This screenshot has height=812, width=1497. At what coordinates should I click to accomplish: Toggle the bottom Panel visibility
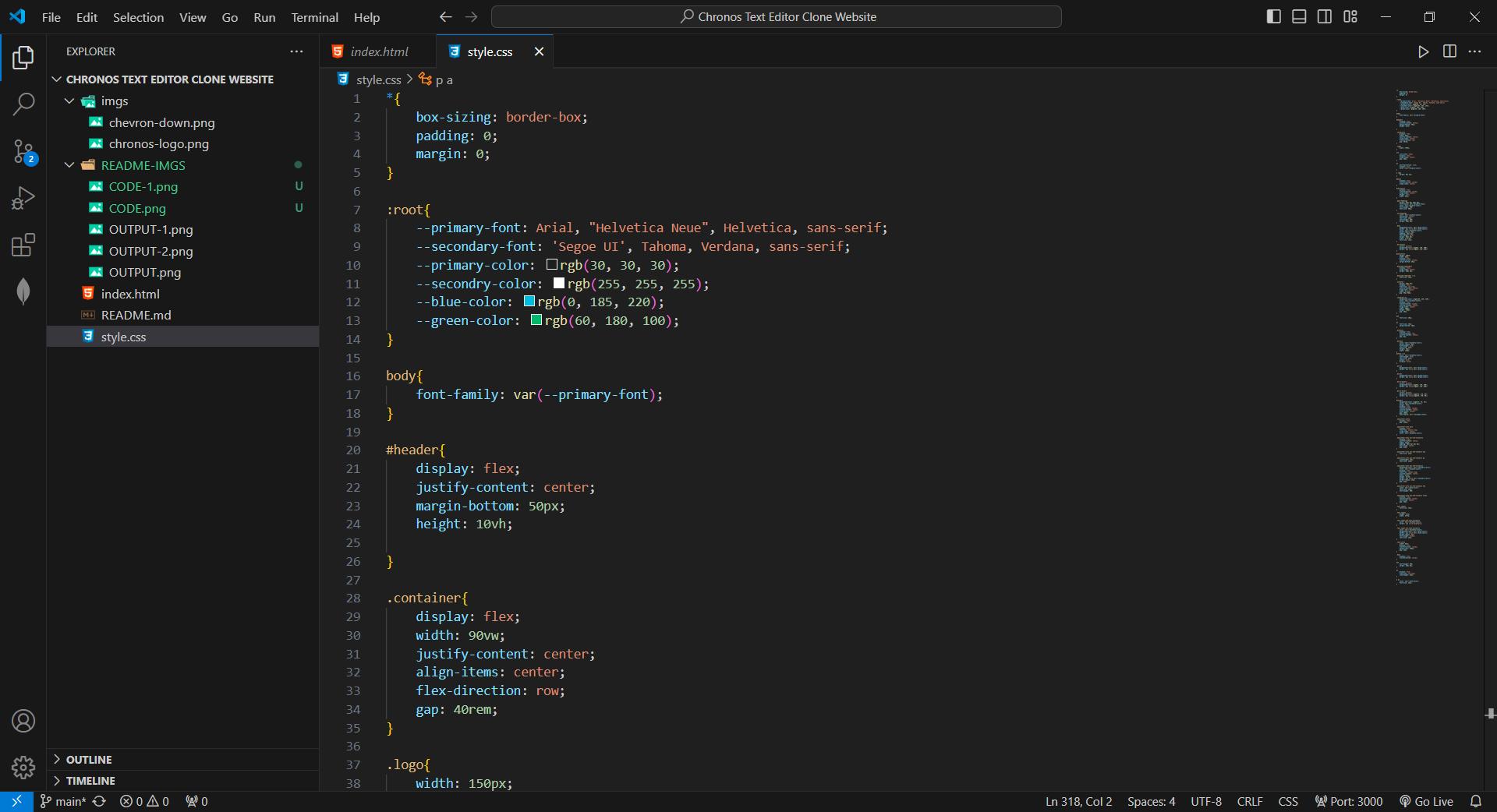pos(1299,16)
